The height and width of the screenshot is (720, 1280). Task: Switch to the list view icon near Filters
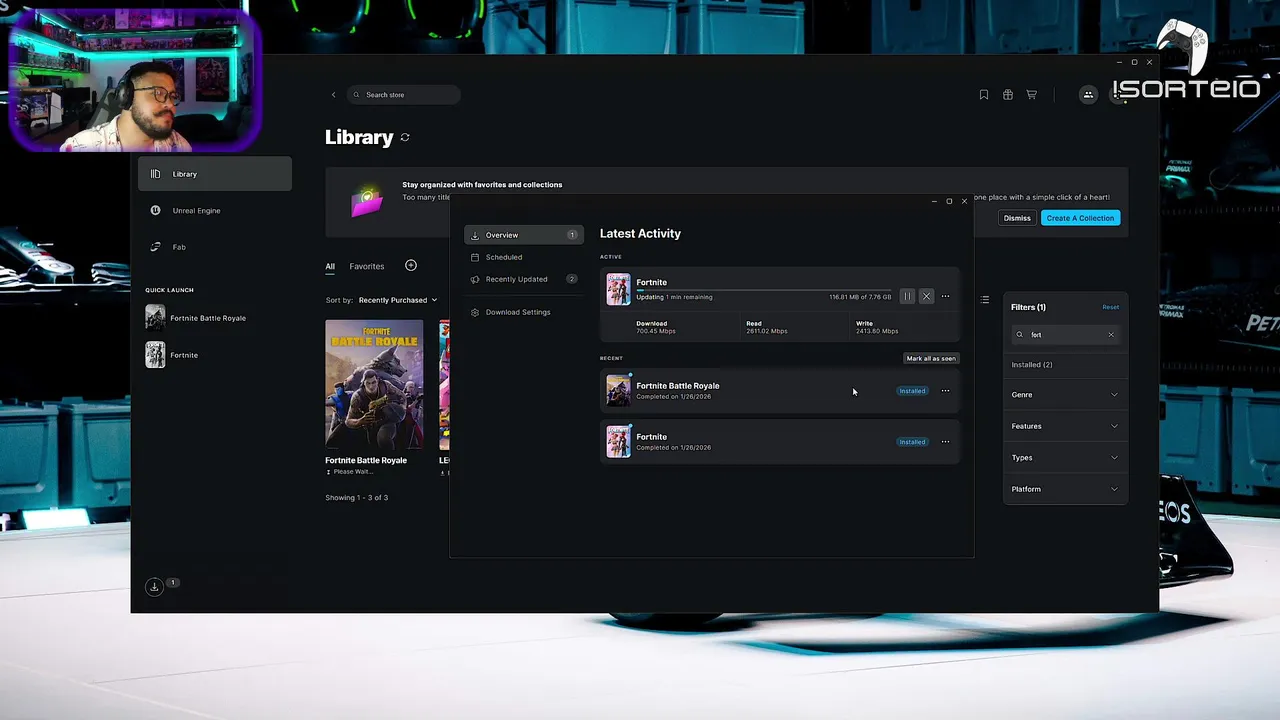[x=985, y=300]
